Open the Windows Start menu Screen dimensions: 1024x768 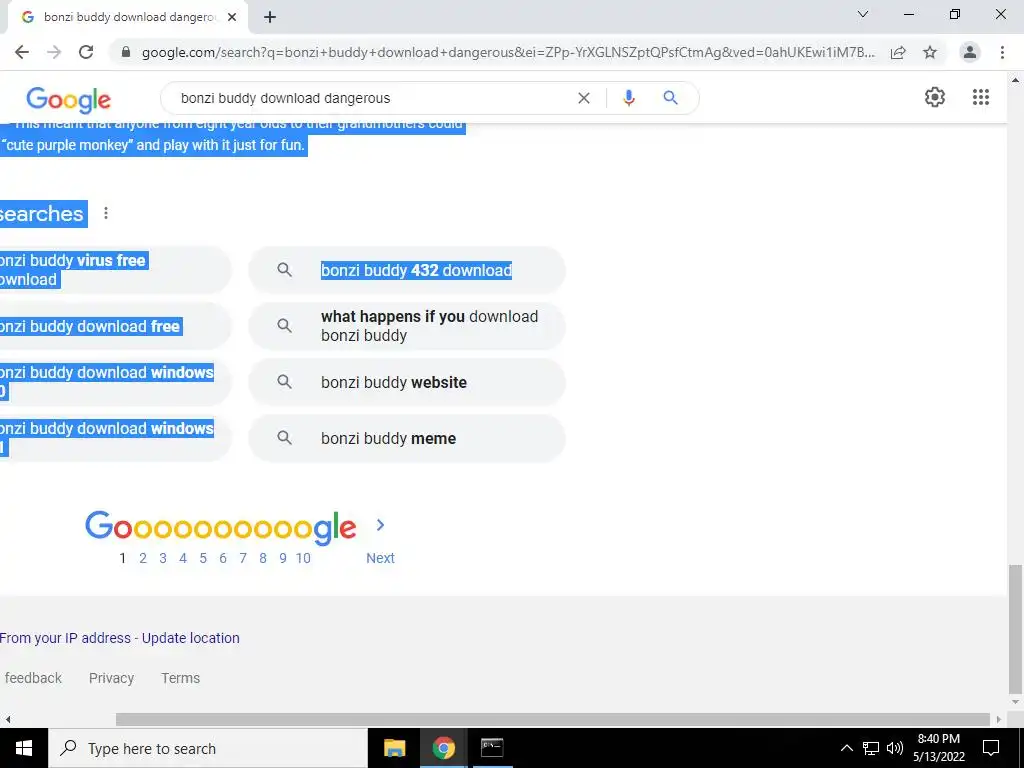24,748
